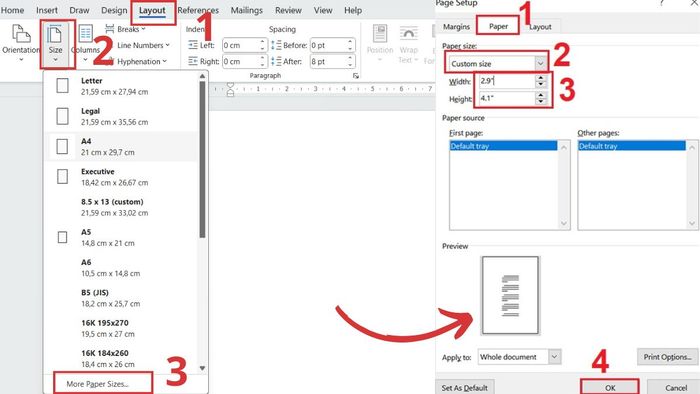Click First page list scroll down arrow
This screenshot has height=394, width=700.
(x=563, y=223)
